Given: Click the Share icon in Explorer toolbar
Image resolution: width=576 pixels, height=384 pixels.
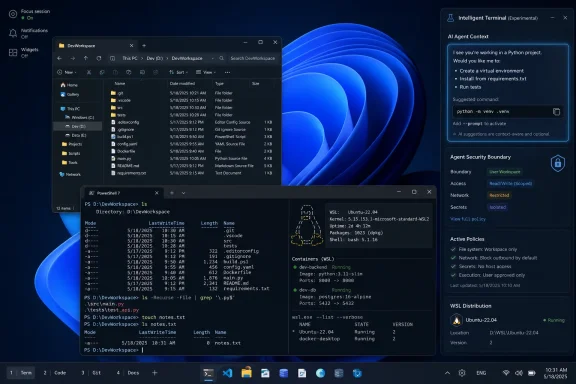Looking at the screenshot, I should (x=142, y=72).
